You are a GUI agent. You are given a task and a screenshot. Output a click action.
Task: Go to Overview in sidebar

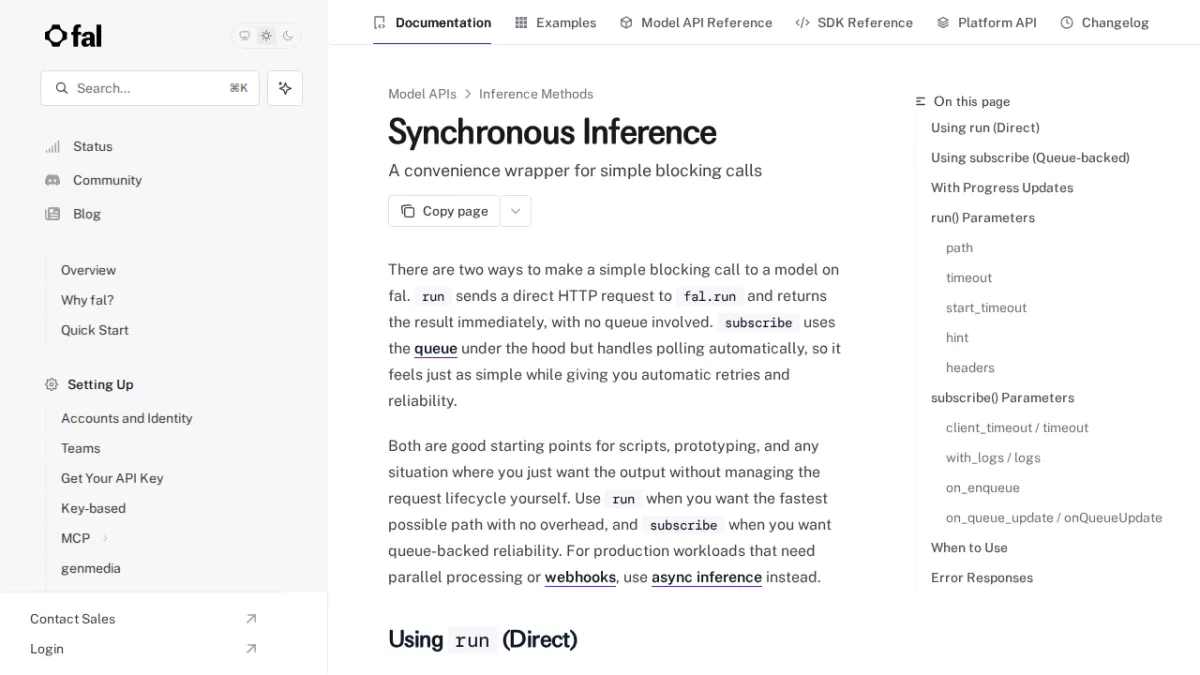click(x=88, y=270)
